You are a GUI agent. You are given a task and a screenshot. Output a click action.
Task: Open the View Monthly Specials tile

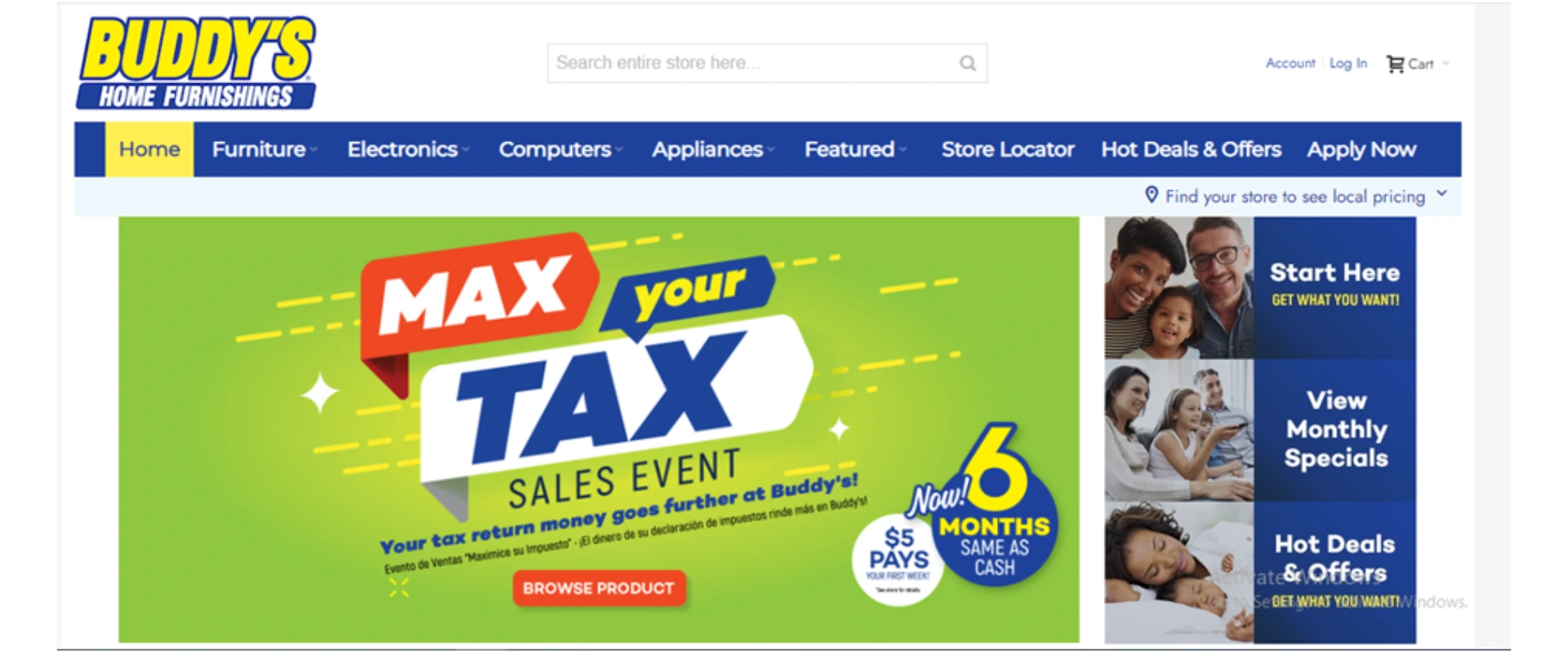click(1260, 429)
